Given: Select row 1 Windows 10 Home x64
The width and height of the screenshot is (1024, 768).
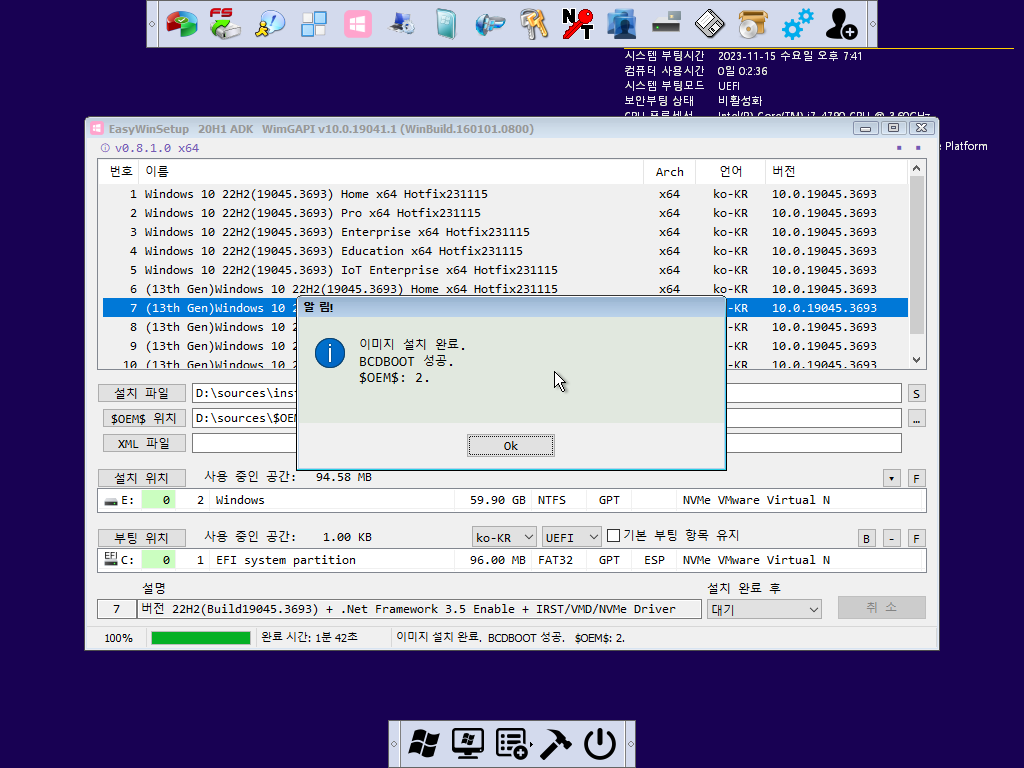Looking at the screenshot, I should click(505, 194).
